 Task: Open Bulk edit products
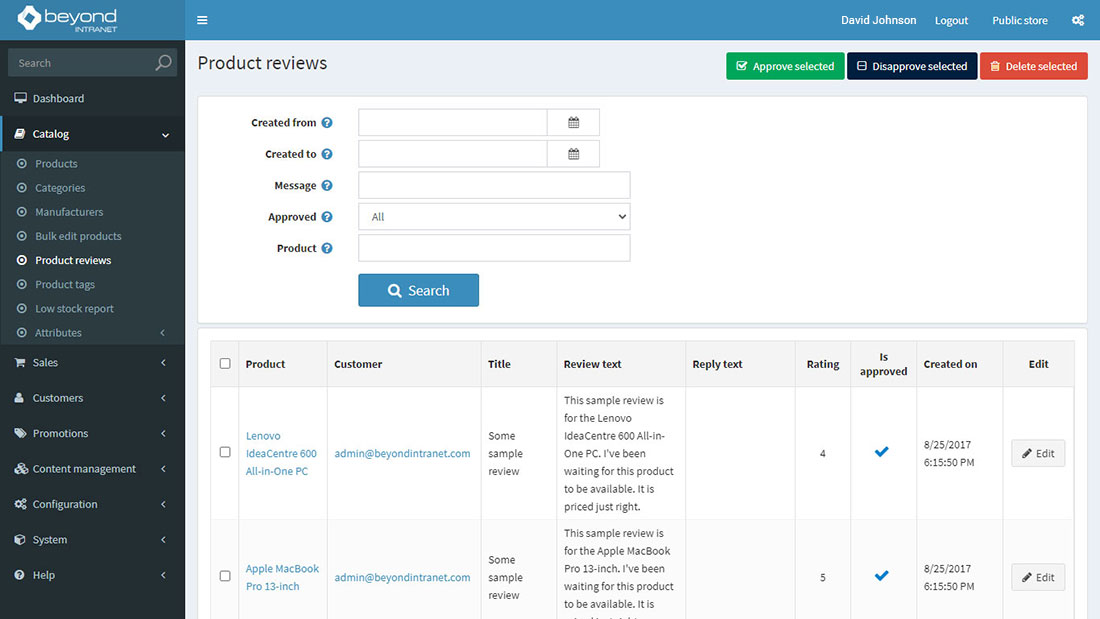pyautogui.click(x=76, y=235)
